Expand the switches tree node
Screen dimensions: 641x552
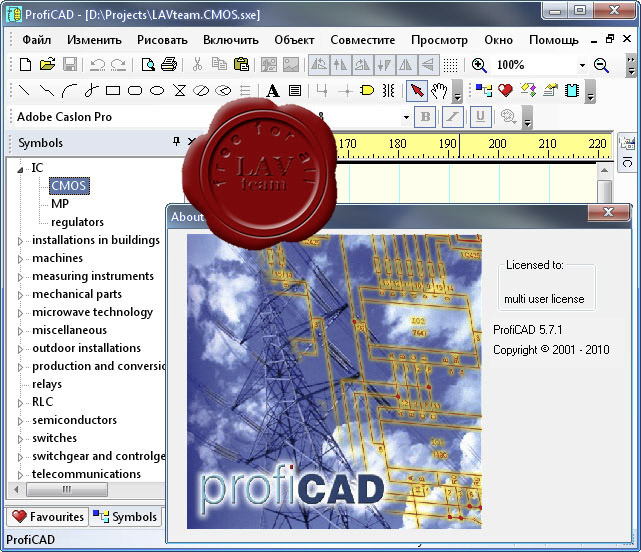tap(20, 439)
